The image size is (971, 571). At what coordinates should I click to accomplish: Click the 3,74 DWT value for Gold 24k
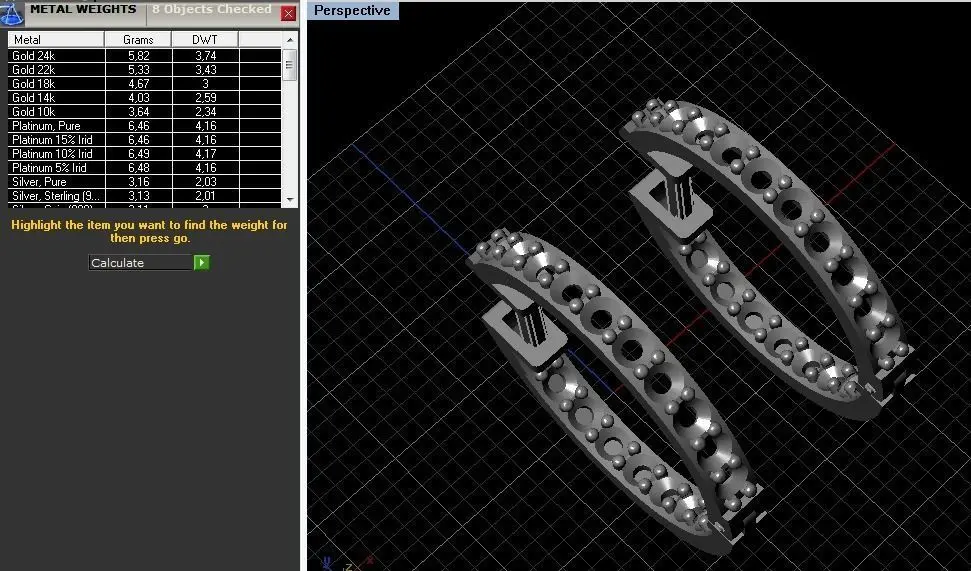coord(206,56)
